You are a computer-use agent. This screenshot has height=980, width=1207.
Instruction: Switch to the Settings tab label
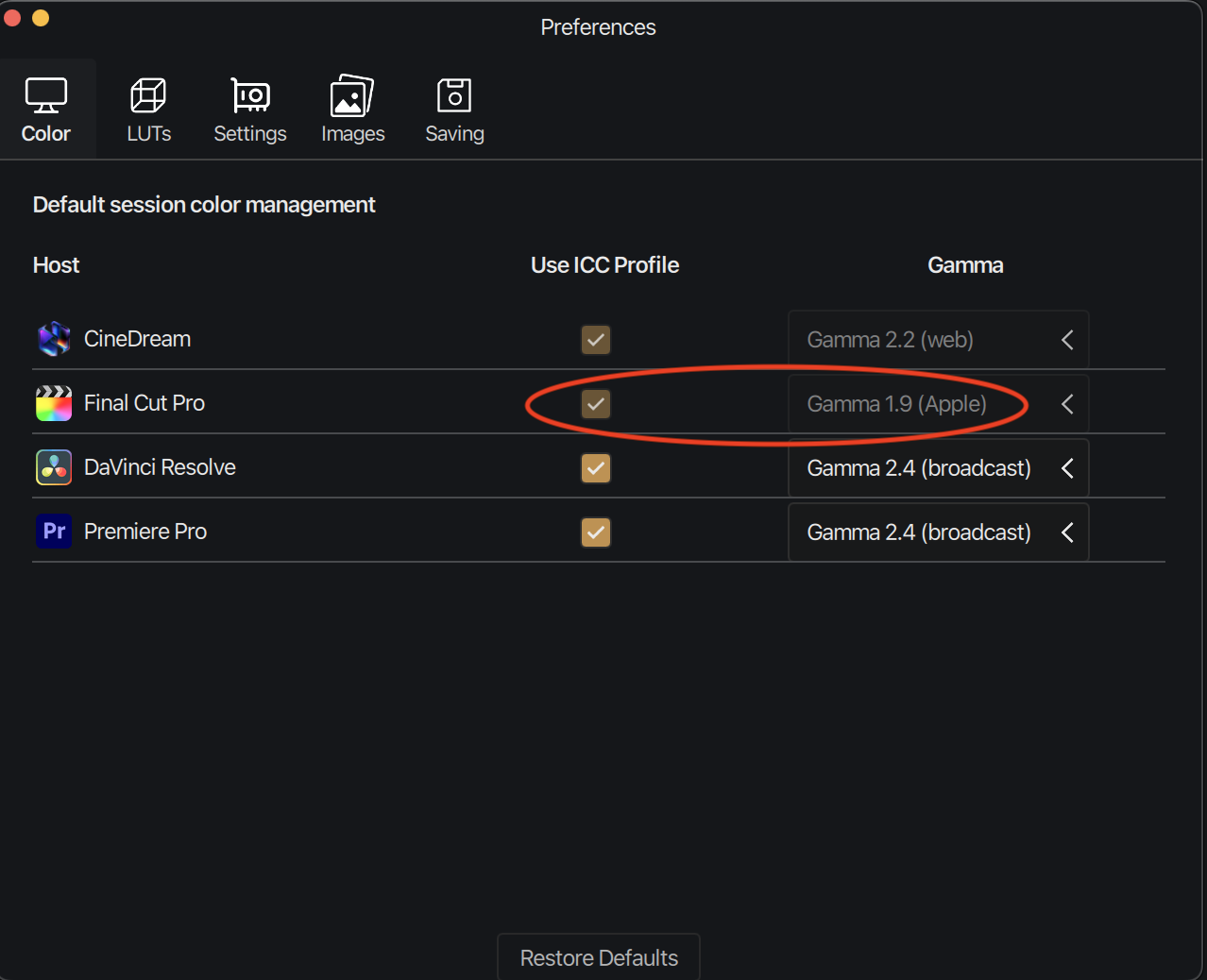[x=250, y=134]
